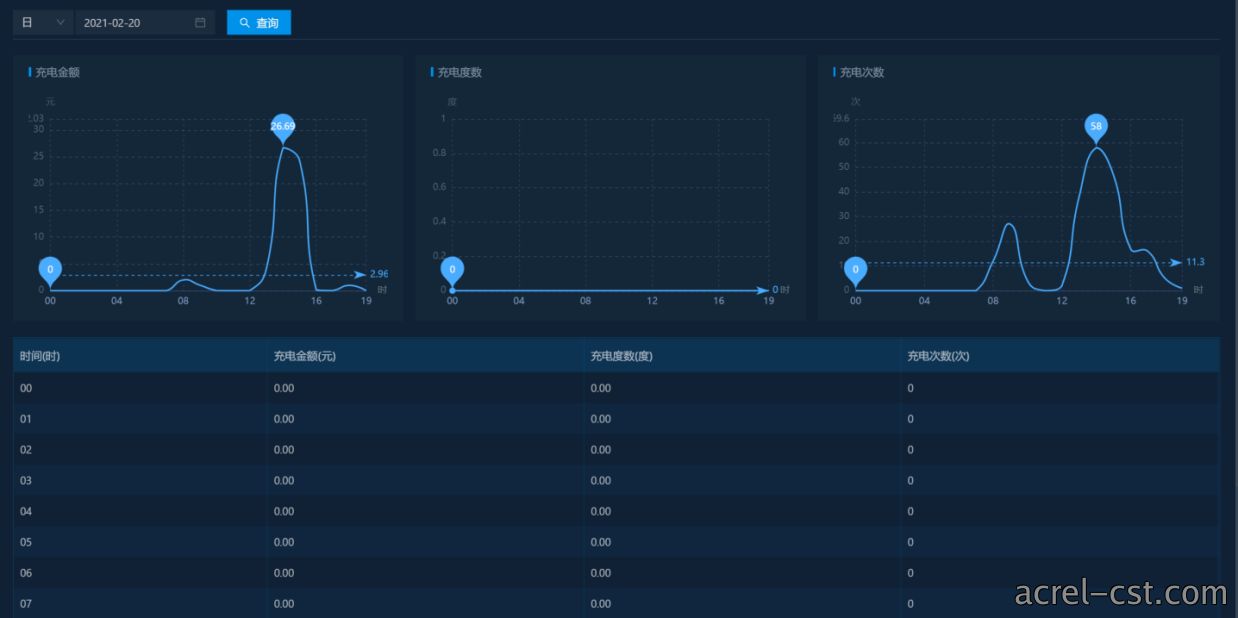Expand the dropdown chevron next to 日
The width and height of the screenshot is (1238, 618).
(x=61, y=22)
